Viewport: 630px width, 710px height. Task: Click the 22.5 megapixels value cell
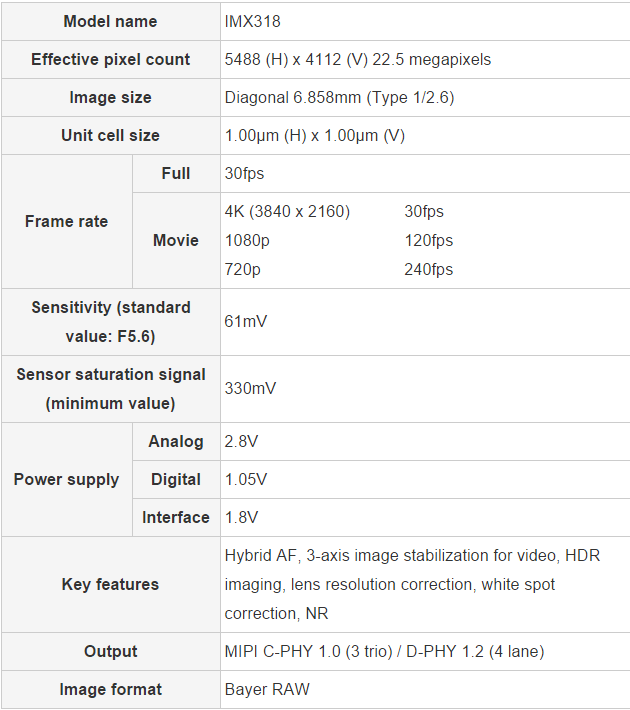(358, 59)
